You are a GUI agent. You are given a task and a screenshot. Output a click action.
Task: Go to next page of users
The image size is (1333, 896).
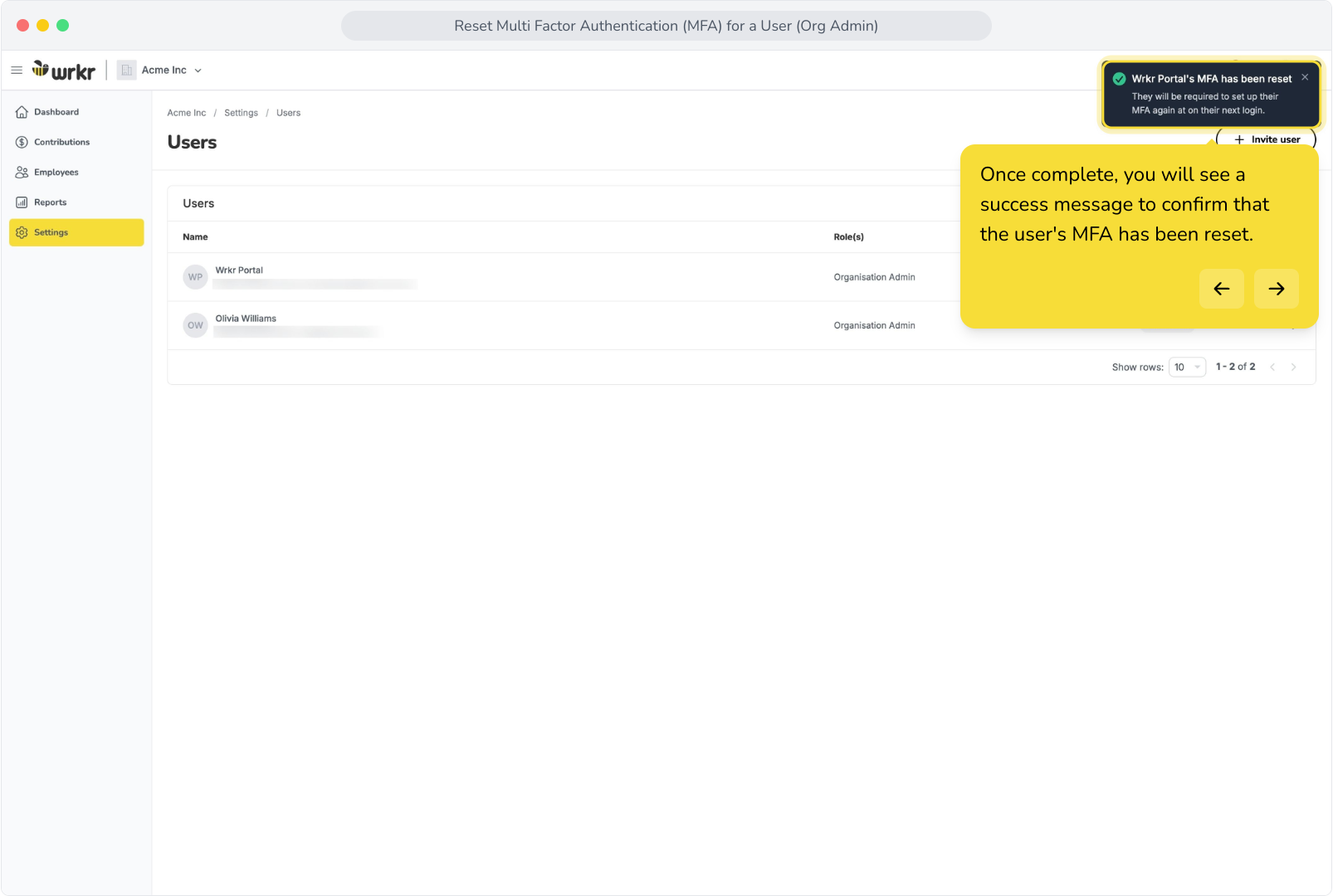(x=1293, y=367)
